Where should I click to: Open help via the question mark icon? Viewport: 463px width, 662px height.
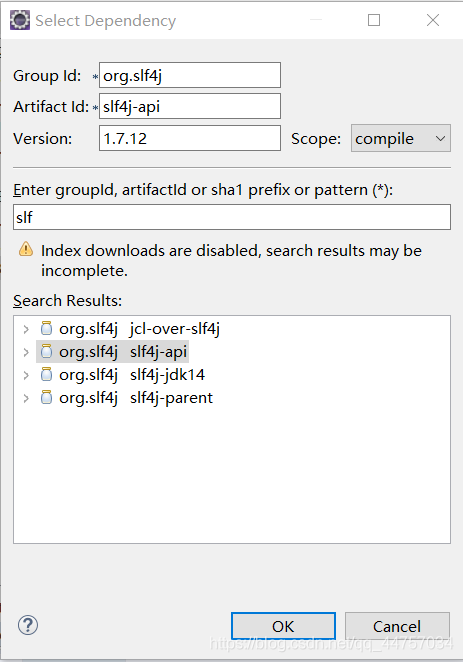(x=28, y=625)
